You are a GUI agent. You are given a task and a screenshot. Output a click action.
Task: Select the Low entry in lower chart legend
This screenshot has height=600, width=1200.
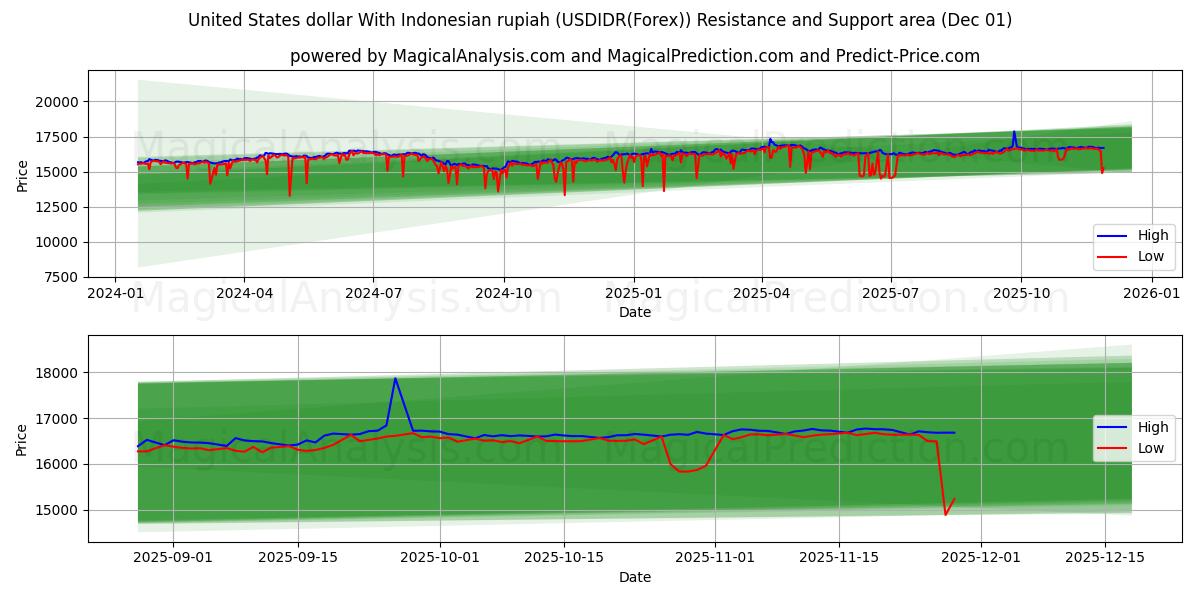tap(1152, 446)
